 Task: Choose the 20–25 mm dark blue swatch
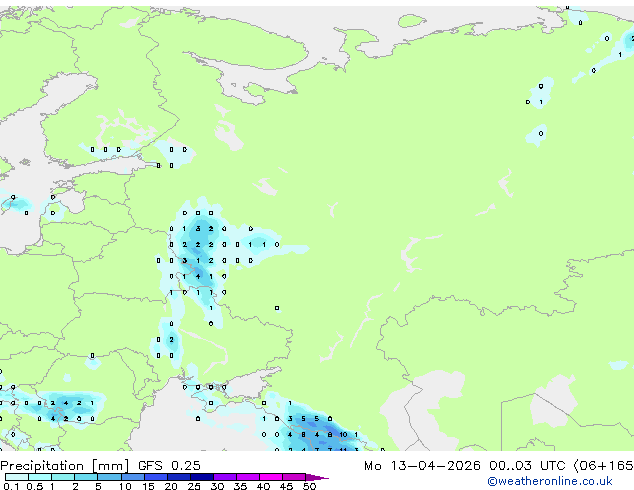tap(179, 477)
